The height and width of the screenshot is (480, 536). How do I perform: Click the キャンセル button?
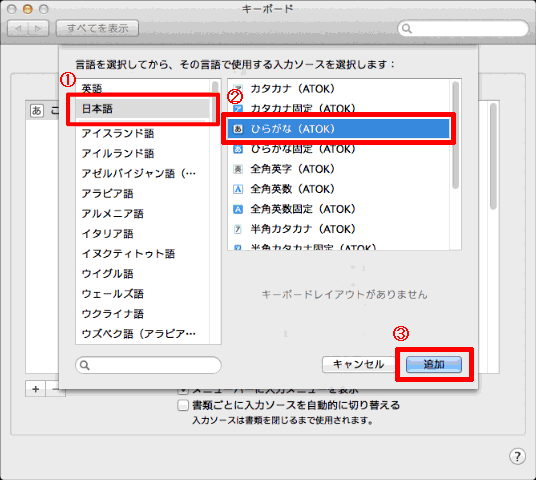click(358, 364)
